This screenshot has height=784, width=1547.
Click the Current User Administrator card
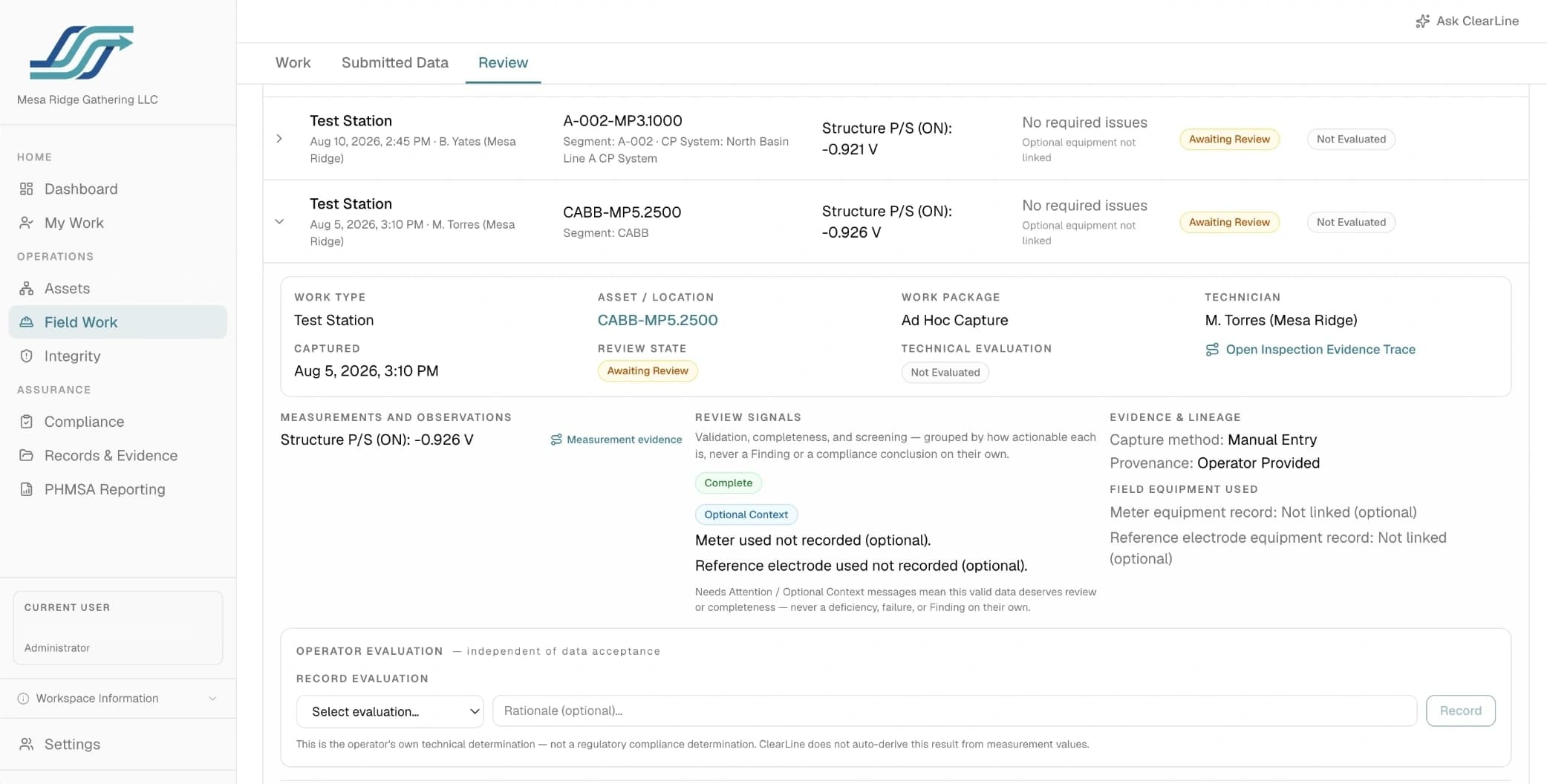[118, 628]
